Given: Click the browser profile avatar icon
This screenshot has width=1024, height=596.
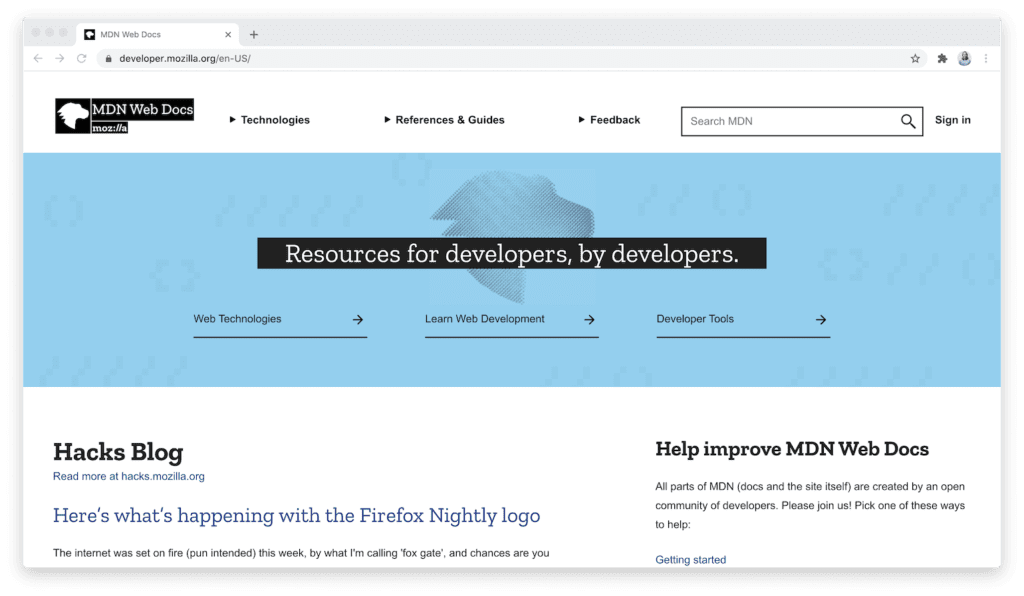Looking at the screenshot, I should tap(964, 58).
